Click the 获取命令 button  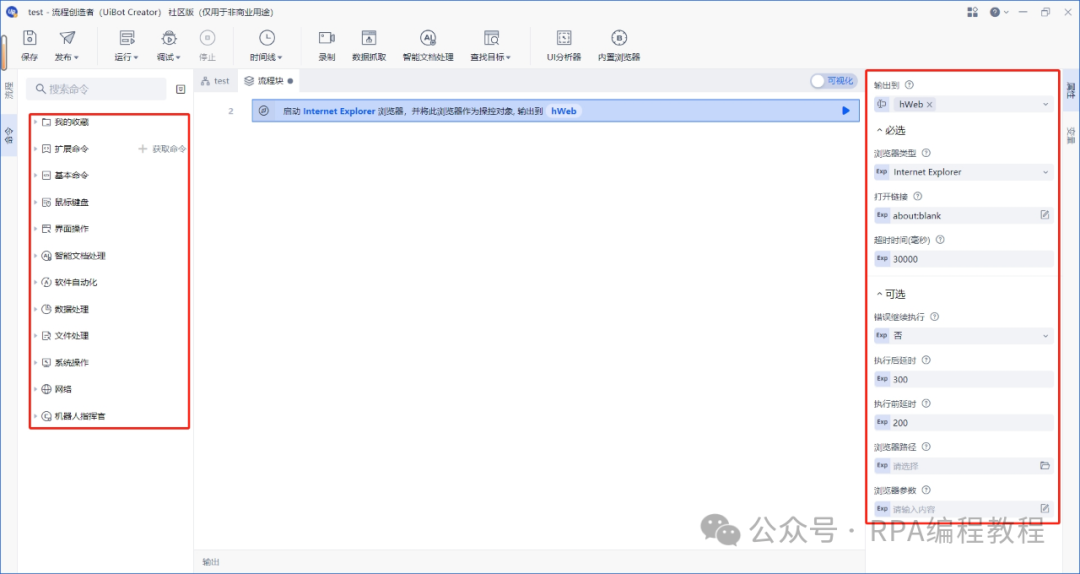(163, 148)
